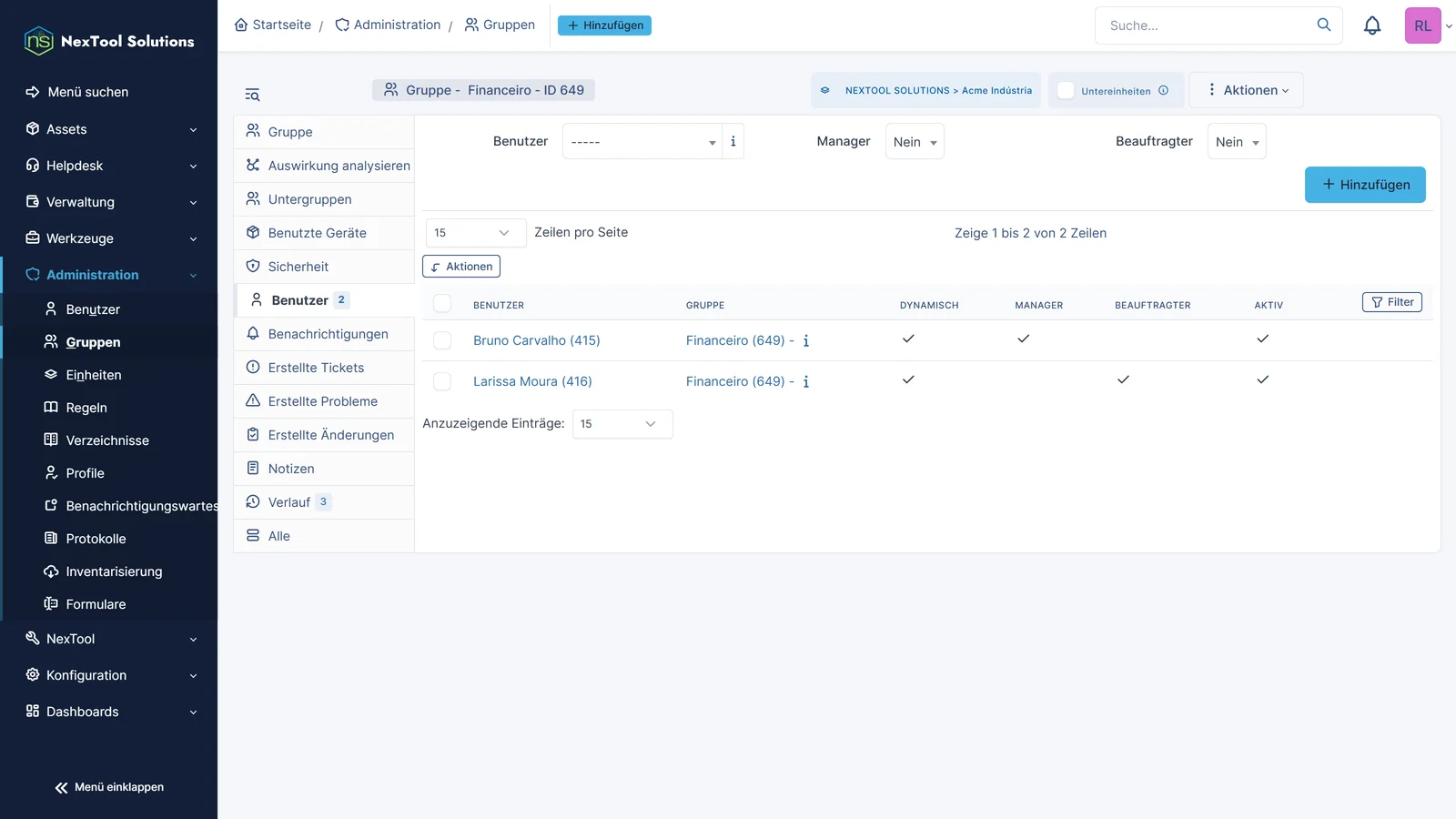
Task: Click the Aktionen button above the table
Action: point(461,267)
